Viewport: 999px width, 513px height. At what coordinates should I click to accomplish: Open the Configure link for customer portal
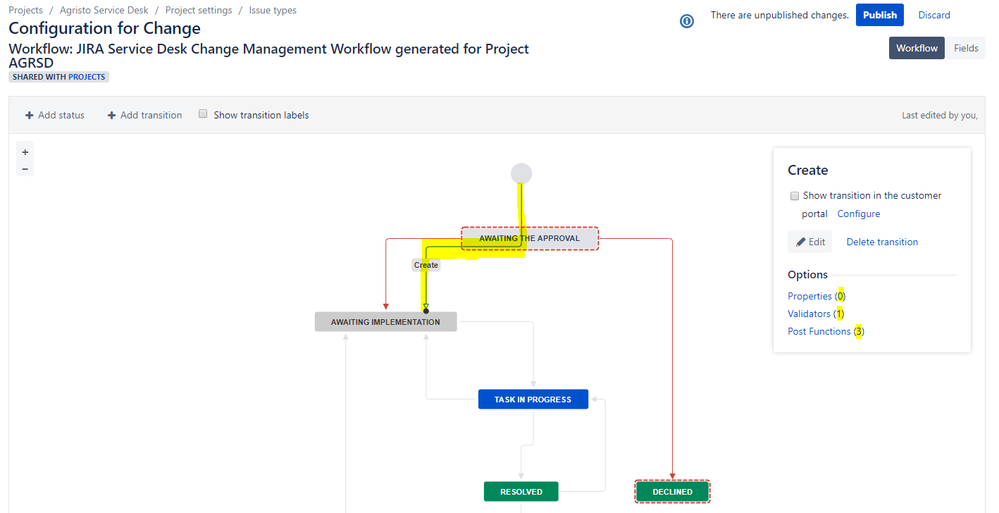pyautogui.click(x=858, y=213)
